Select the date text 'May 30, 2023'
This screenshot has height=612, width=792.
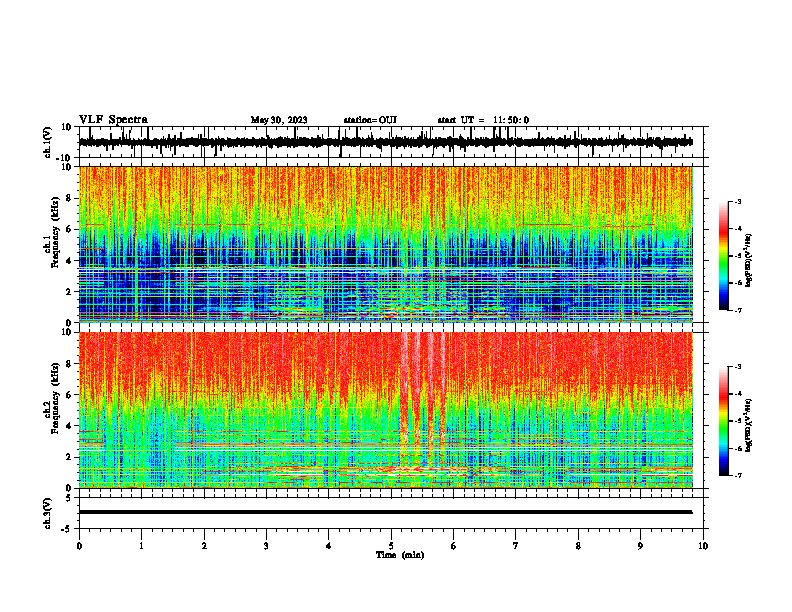[x=279, y=120]
